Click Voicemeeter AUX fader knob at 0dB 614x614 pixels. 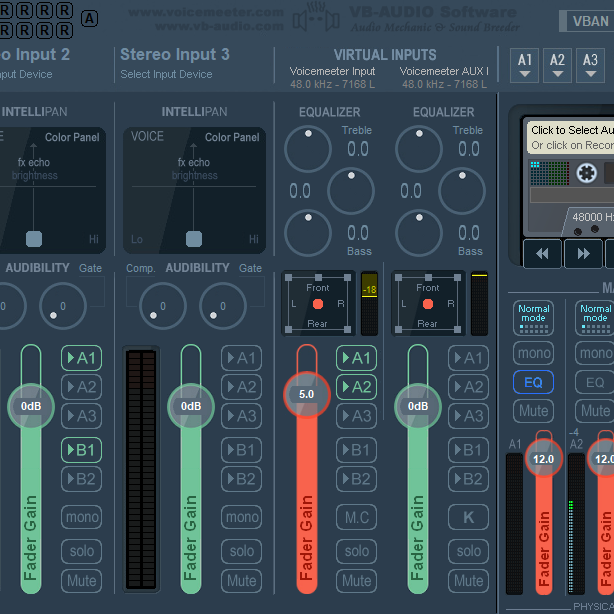coord(418,406)
